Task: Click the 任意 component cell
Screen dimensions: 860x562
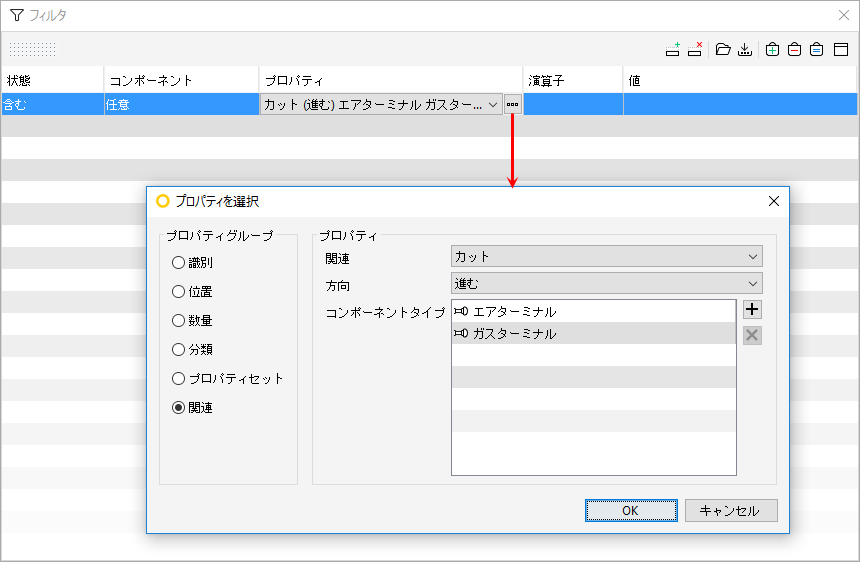Action: tap(182, 104)
